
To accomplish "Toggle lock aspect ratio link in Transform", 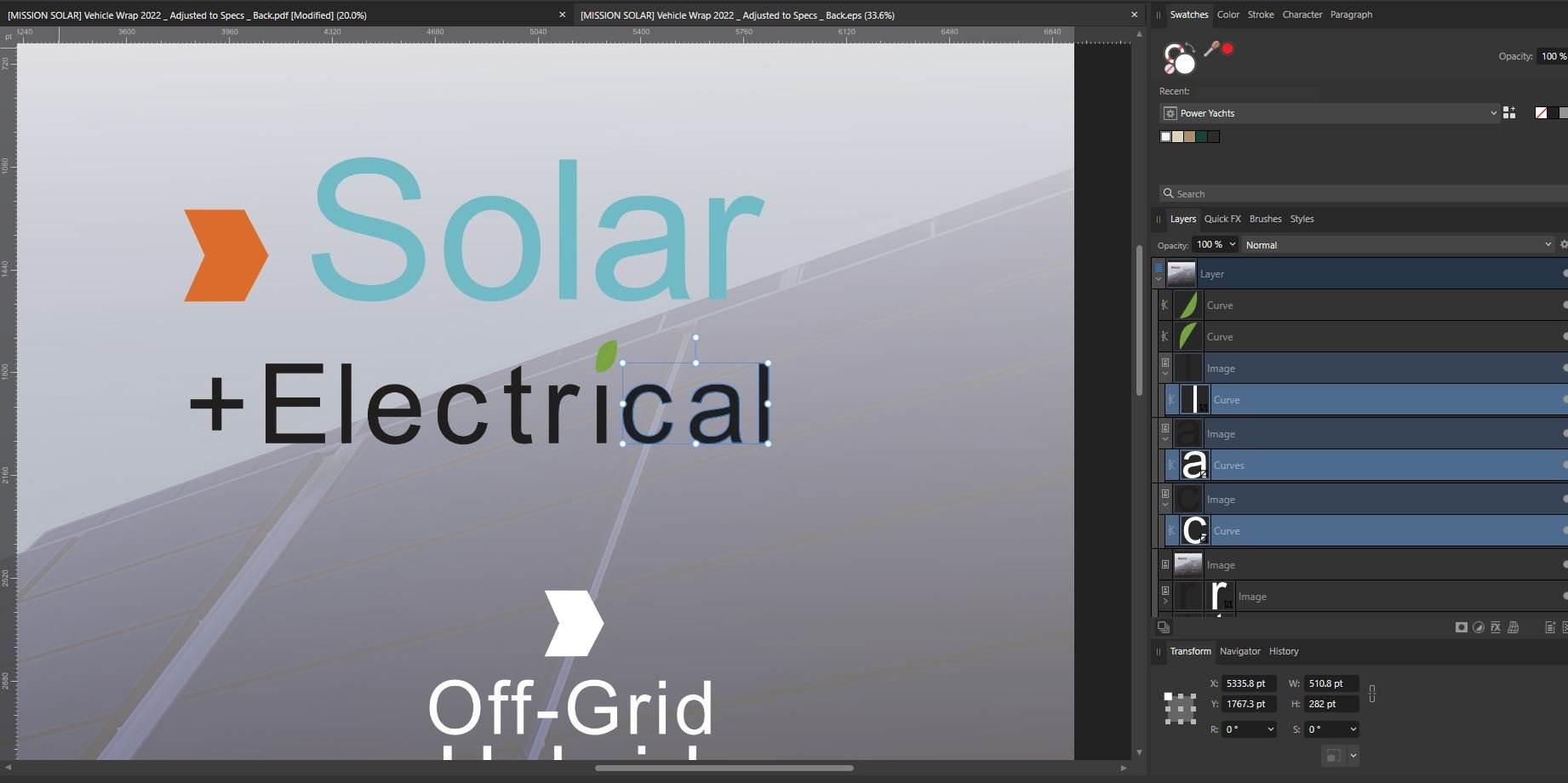I will [x=1371, y=694].
